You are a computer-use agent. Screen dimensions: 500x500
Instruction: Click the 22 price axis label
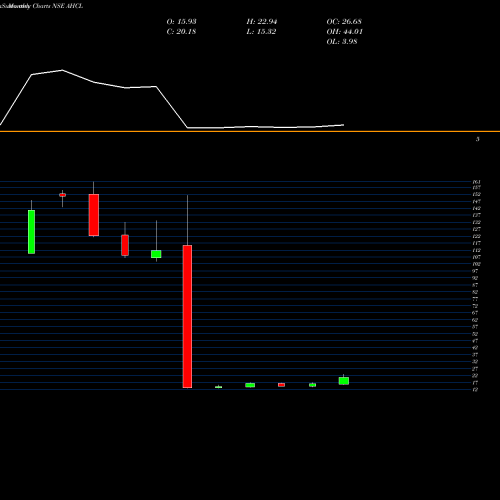click(x=475, y=376)
